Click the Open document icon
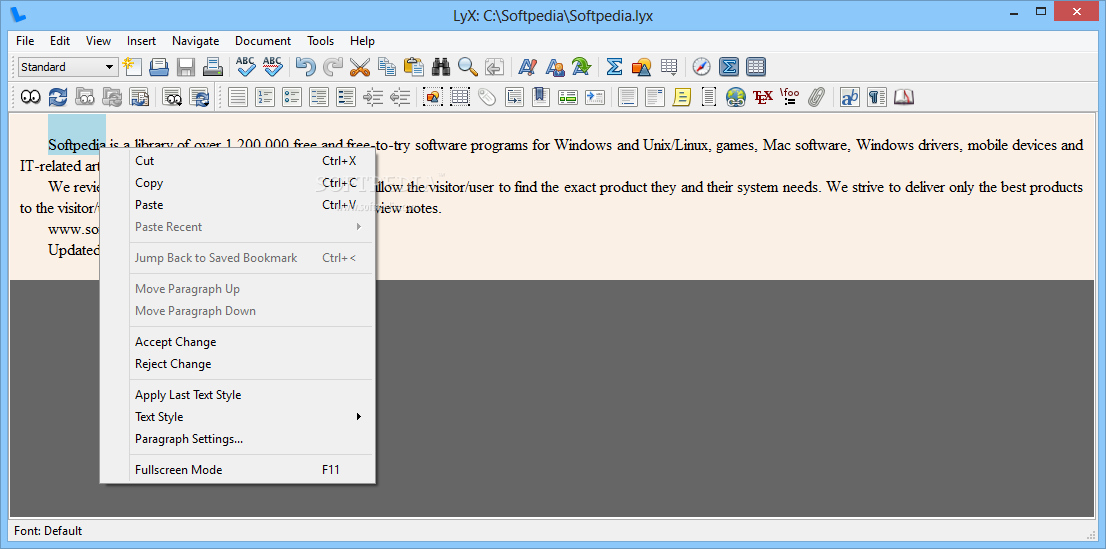This screenshot has width=1106, height=549. coord(159,67)
